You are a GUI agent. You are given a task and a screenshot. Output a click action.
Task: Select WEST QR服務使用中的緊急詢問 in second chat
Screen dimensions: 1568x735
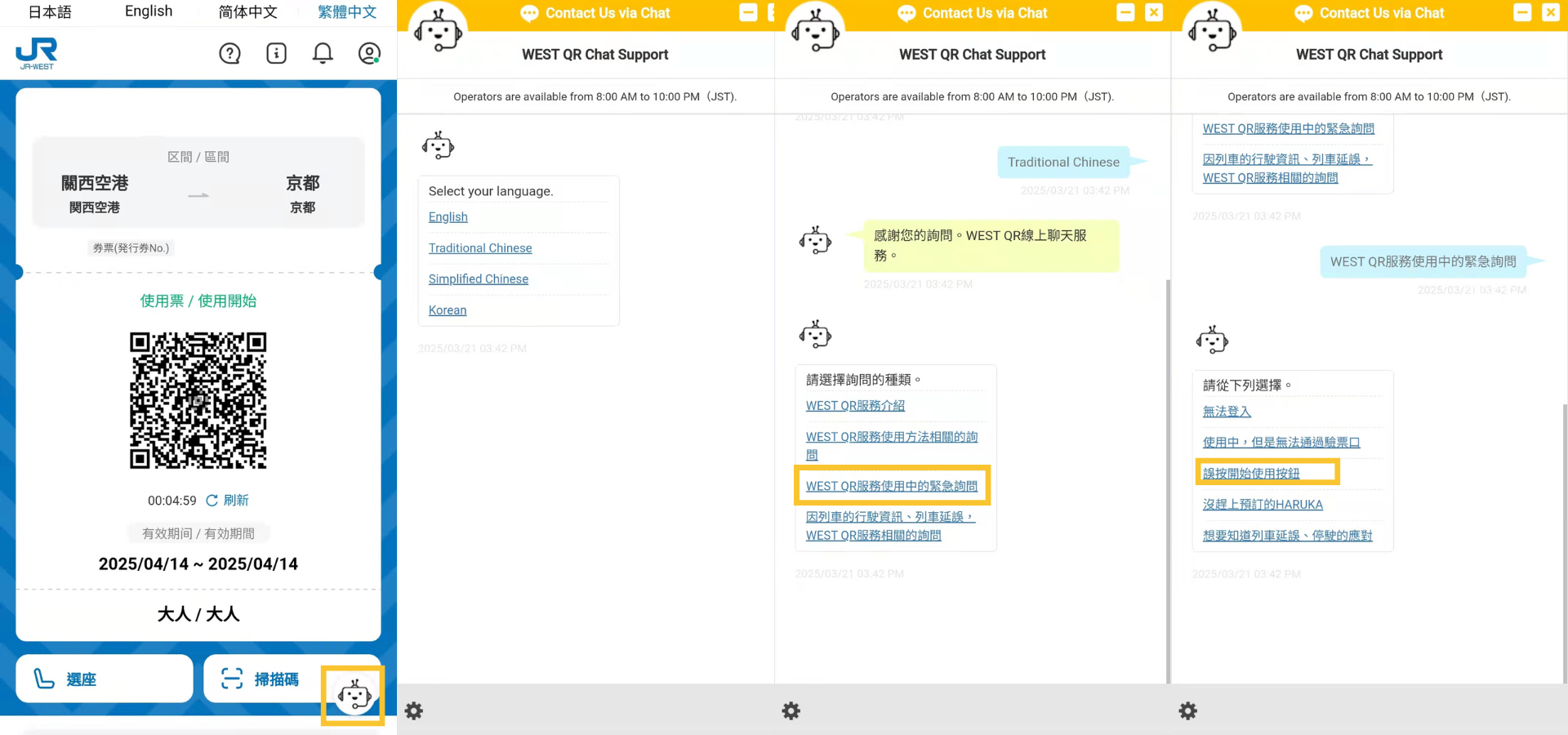[892, 486]
